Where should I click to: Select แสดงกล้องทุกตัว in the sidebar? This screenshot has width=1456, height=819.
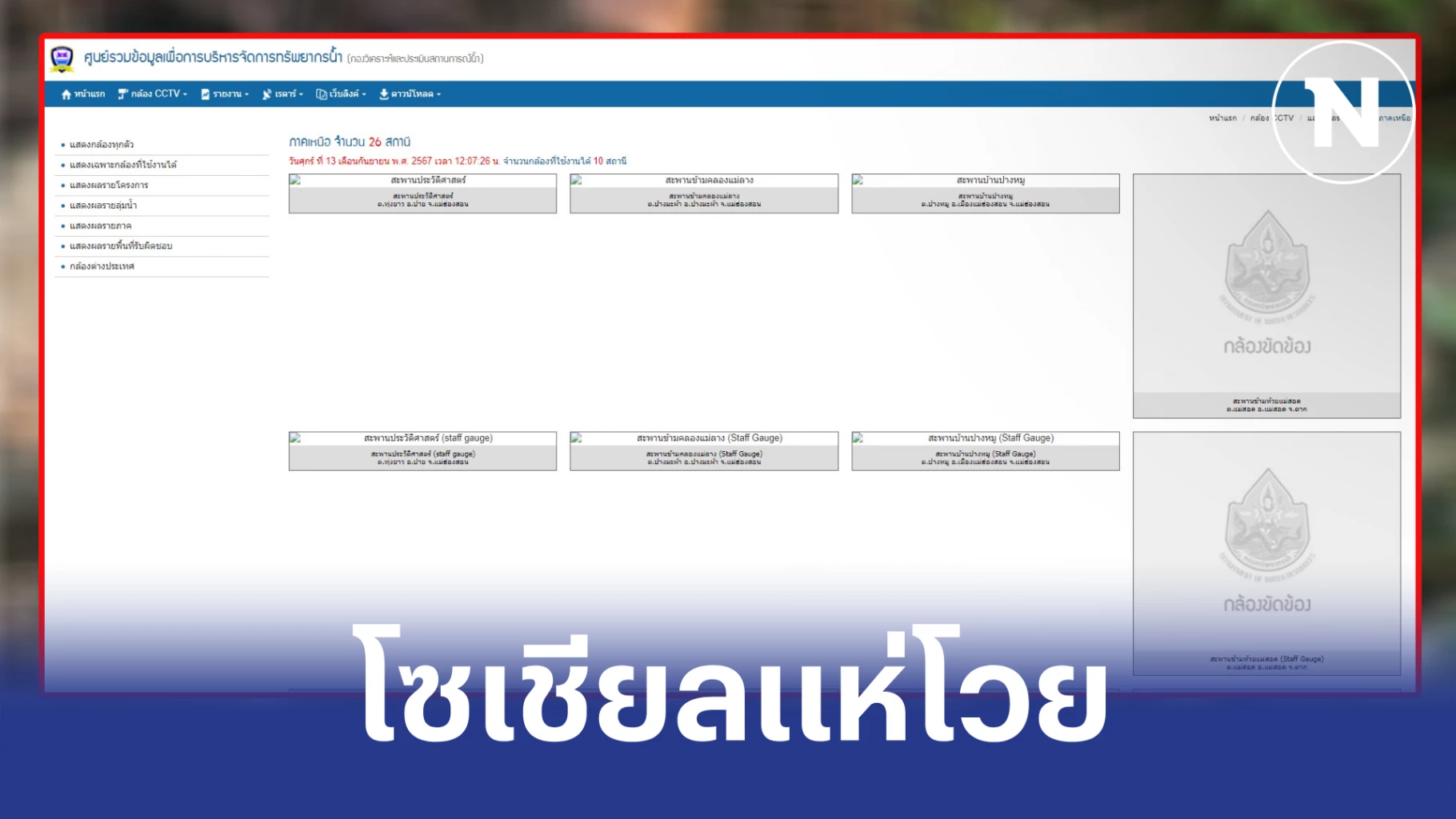point(102,145)
